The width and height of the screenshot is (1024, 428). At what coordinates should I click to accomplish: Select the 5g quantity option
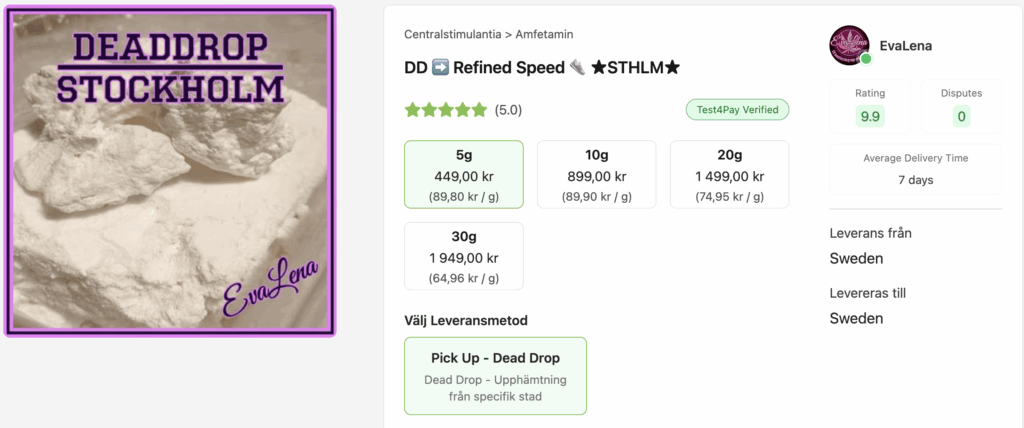tap(463, 174)
